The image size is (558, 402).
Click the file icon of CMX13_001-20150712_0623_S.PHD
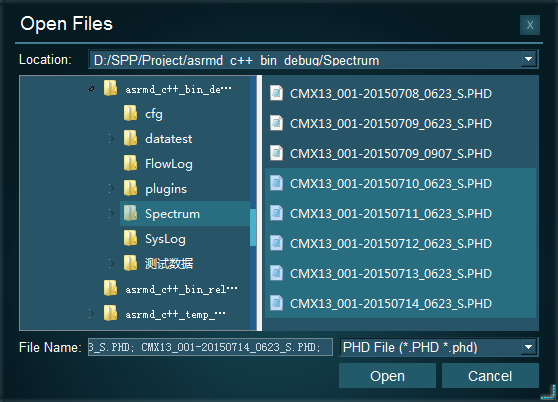(x=277, y=243)
